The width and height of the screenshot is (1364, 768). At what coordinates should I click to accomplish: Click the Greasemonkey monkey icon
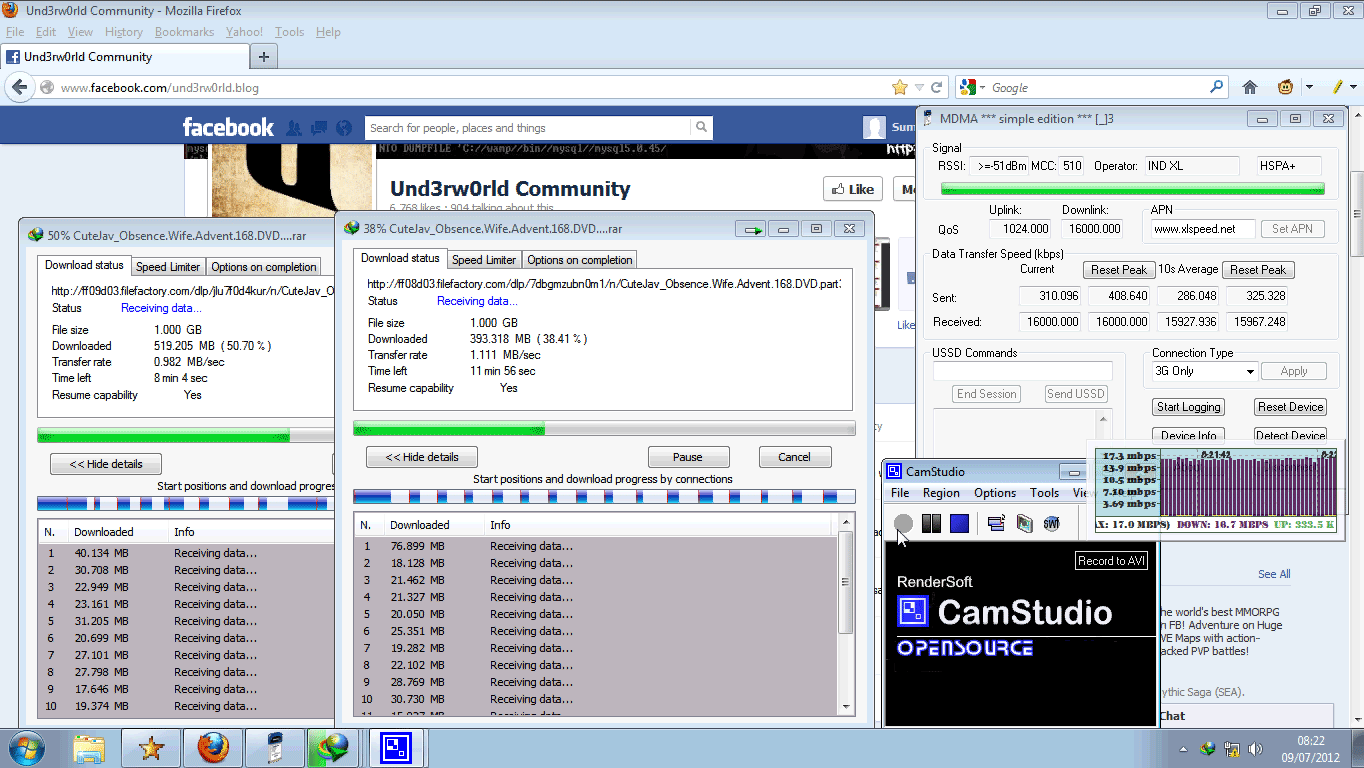tap(1286, 87)
